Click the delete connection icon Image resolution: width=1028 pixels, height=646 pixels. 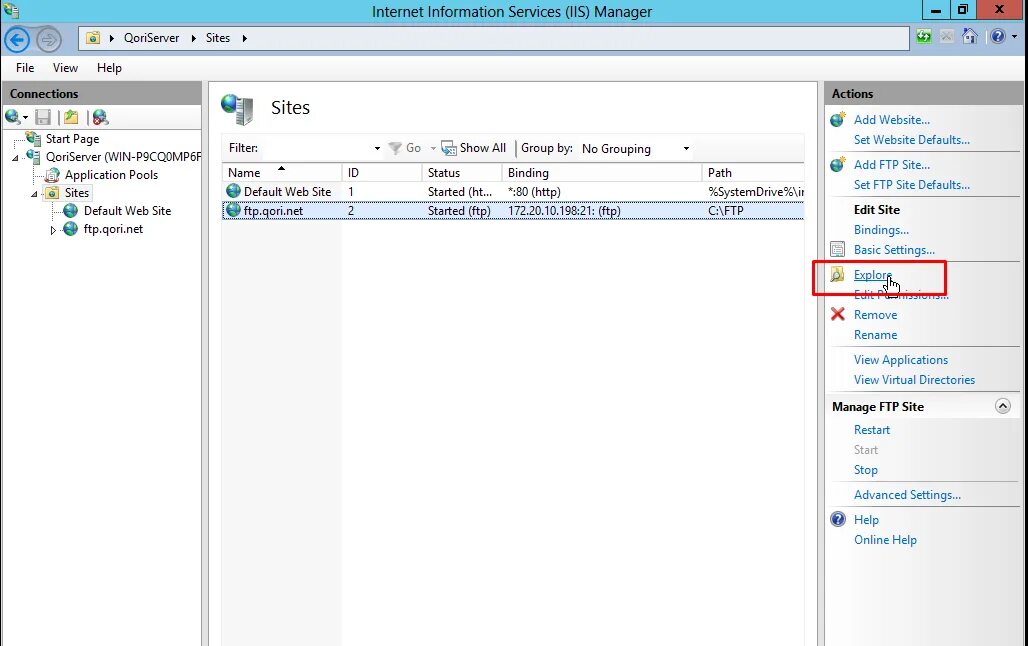pos(100,117)
